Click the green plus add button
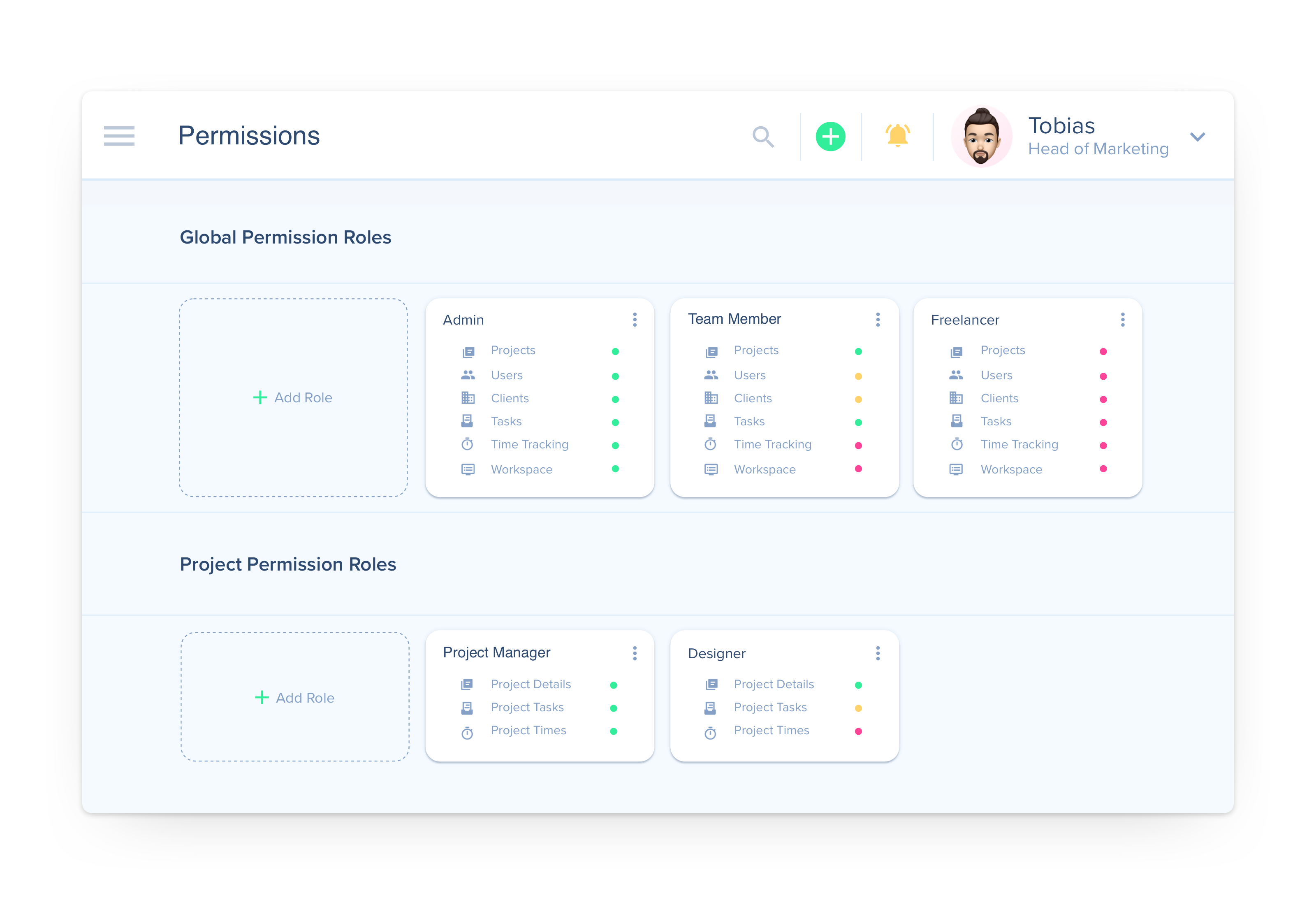Viewport: 1316px width, 905px height. pos(830,137)
